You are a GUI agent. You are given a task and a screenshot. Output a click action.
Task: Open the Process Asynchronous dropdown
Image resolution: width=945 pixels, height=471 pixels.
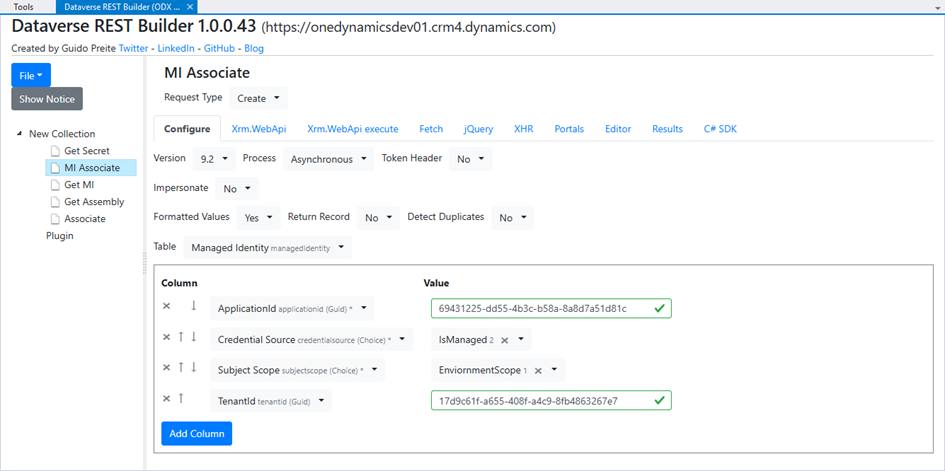click(x=328, y=159)
